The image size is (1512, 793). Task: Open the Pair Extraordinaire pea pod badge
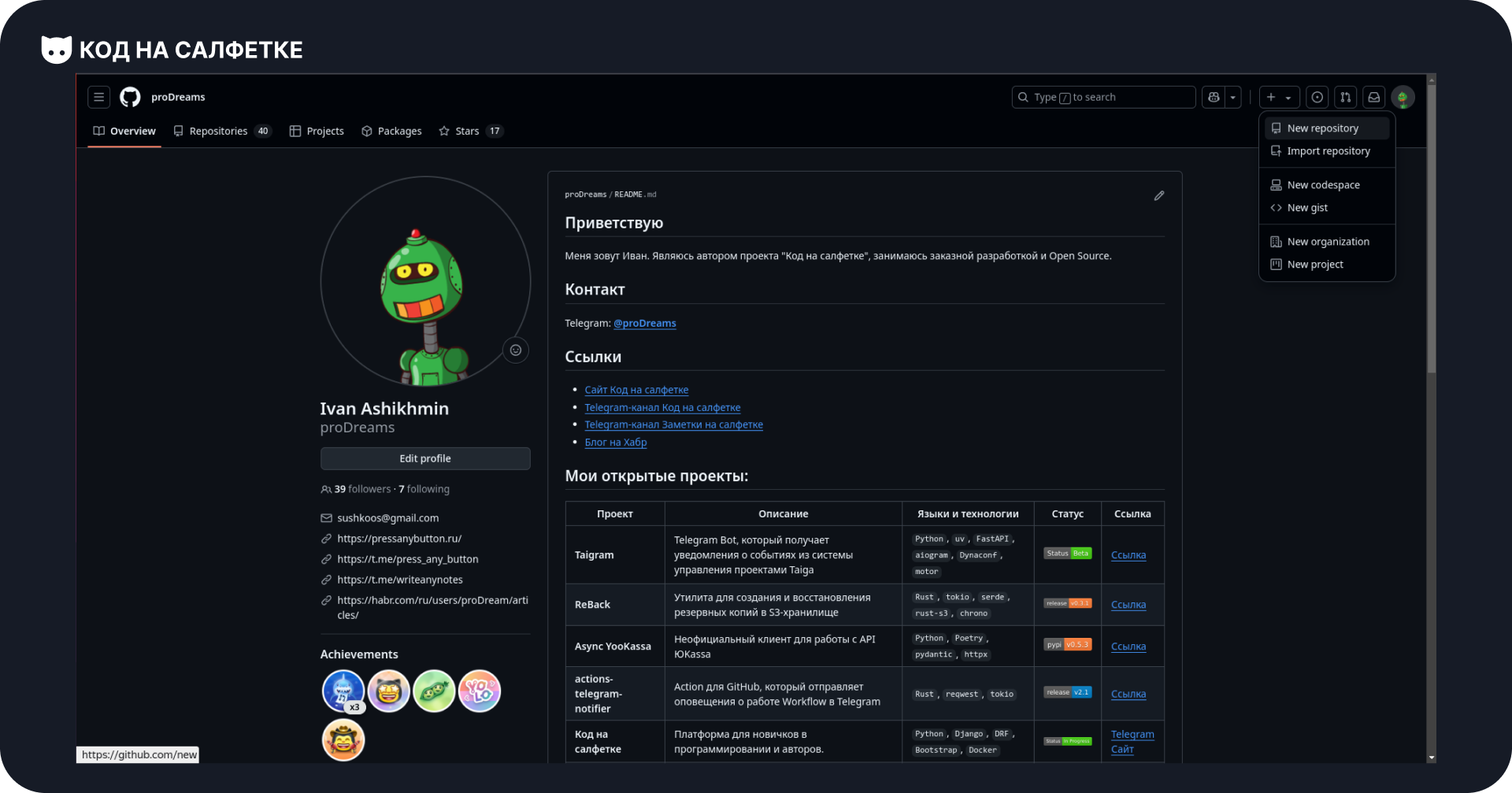click(x=434, y=691)
